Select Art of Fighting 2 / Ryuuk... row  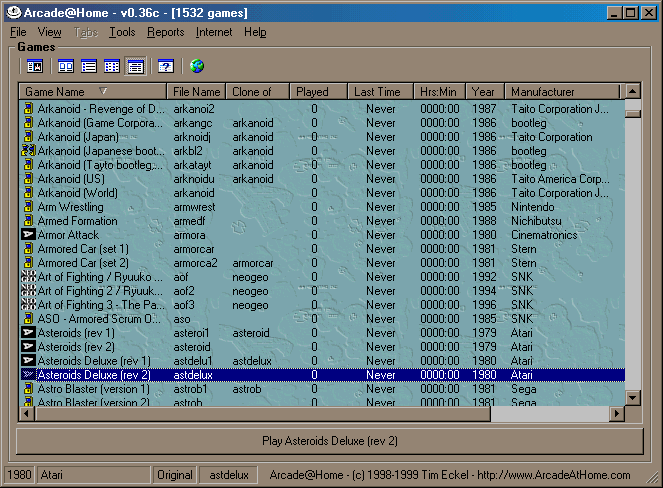point(322,291)
